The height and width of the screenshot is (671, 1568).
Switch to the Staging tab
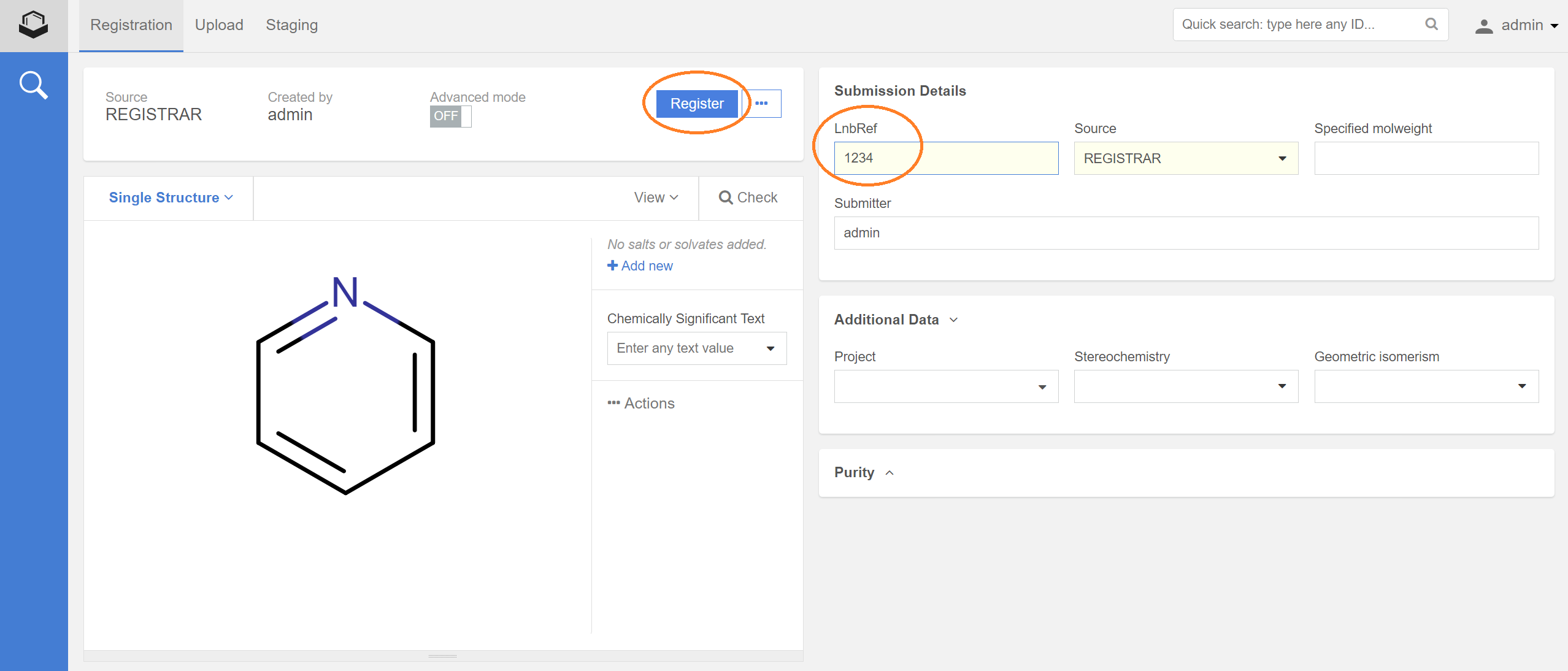292,25
